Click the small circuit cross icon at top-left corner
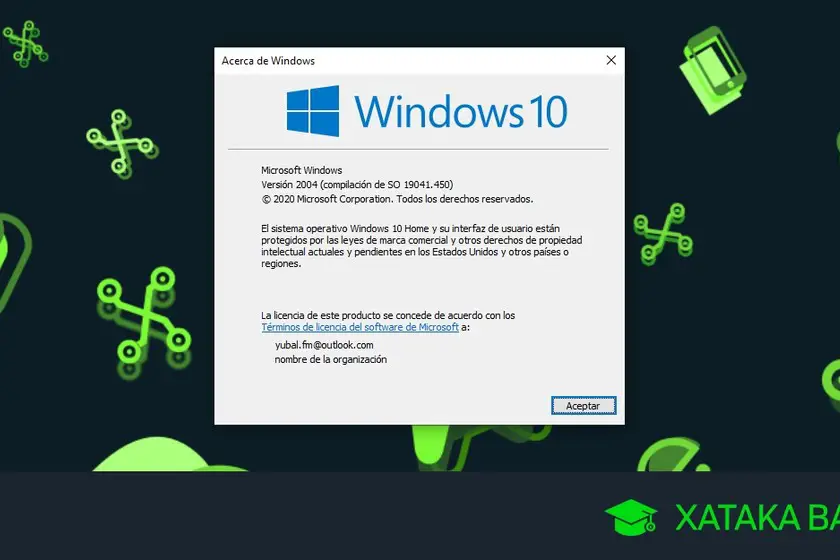The image size is (840, 560). 25,44
